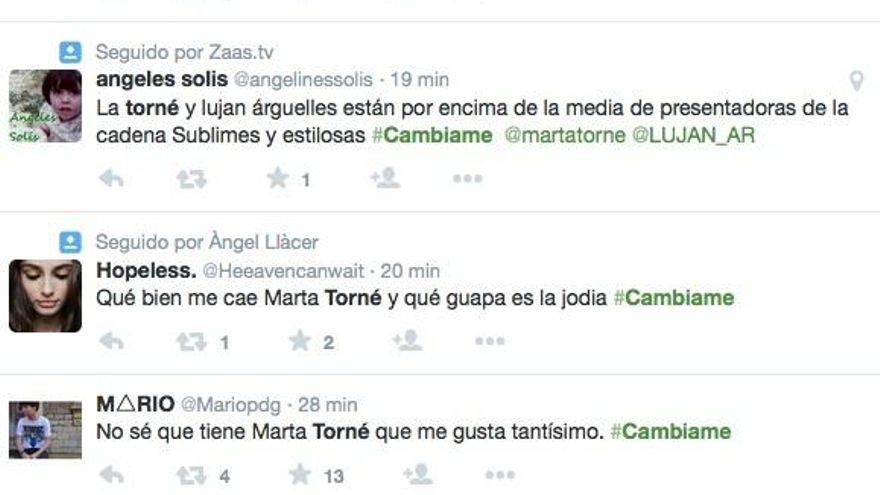Reply to the Hopeless. tweet
This screenshot has width=880, height=495.
point(111,341)
